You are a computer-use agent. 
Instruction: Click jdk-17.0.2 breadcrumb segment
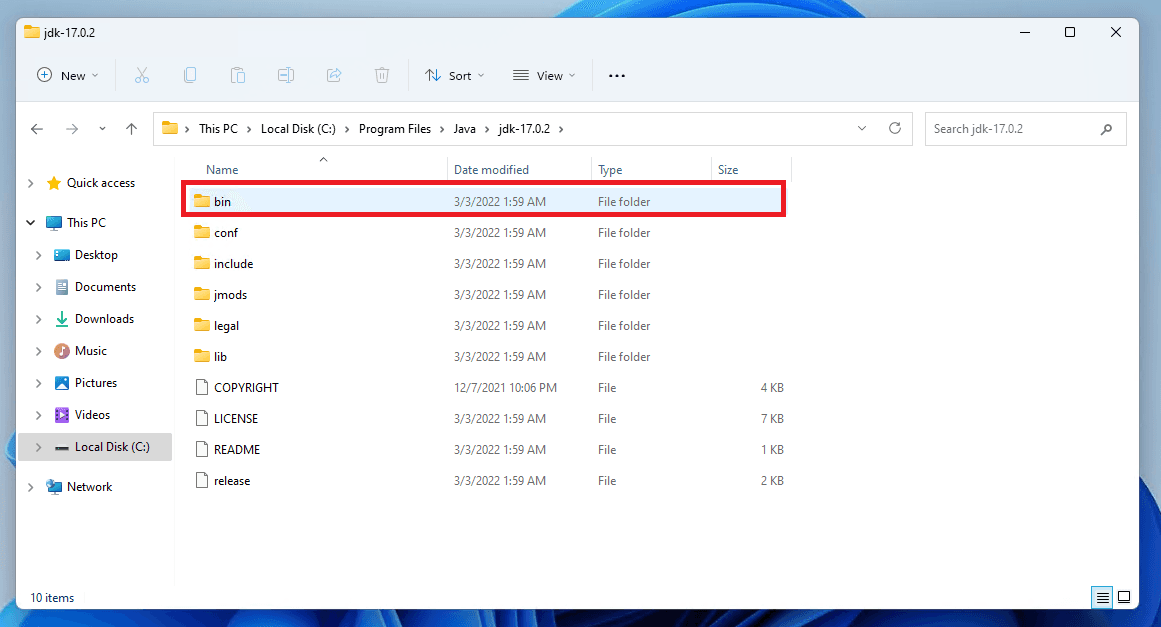click(x=524, y=129)
